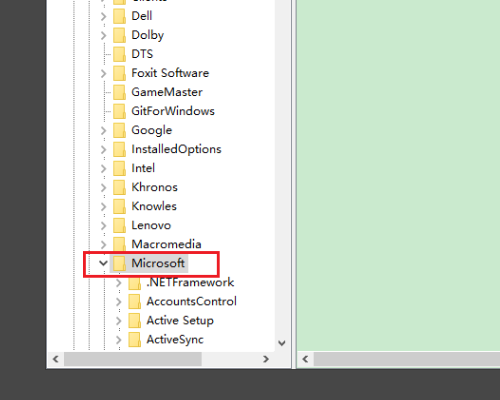
Task: Expand the InstalledOptions key
Action: pos(104,149)
